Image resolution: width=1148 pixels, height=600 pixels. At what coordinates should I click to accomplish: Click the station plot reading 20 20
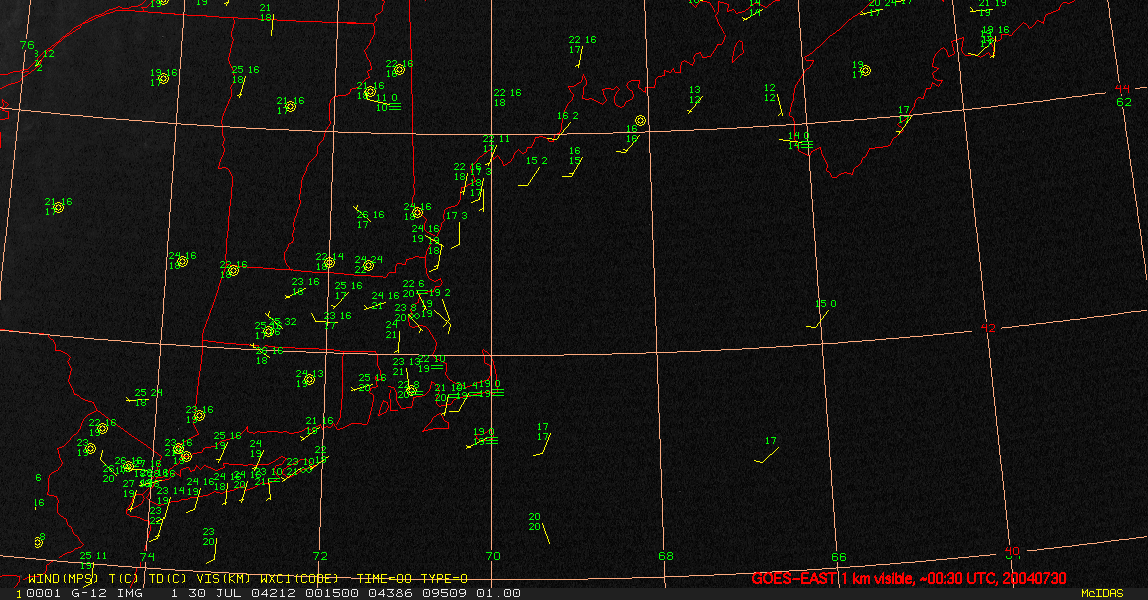click(x=535, y=522)
